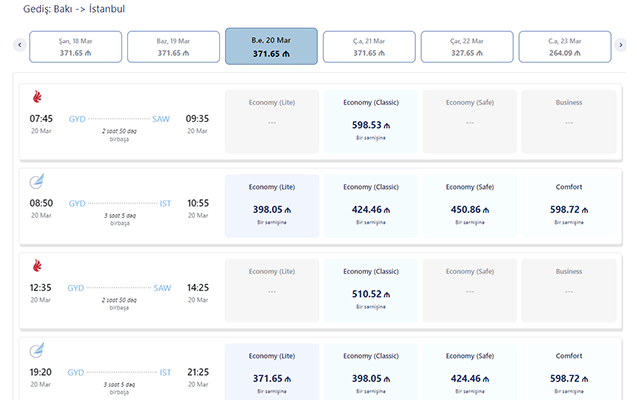Choose C.a, 23 Mar for 264.09
The height and width of the screenshot is (400, 637).
(565, 46)
